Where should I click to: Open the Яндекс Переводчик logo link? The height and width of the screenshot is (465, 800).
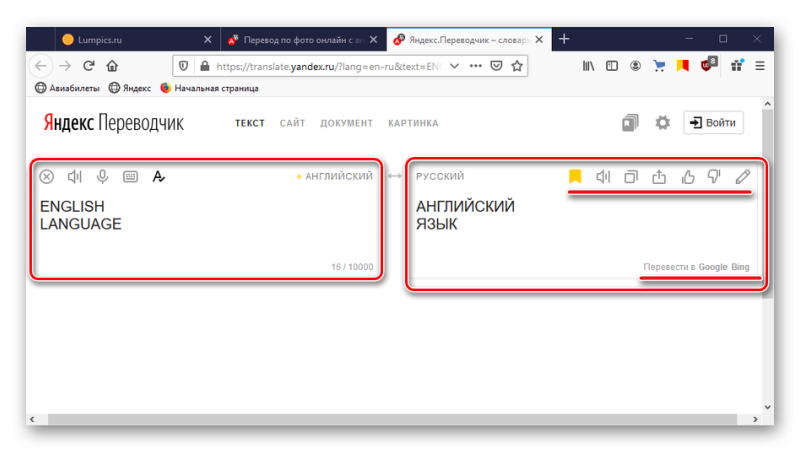[113, 123]
